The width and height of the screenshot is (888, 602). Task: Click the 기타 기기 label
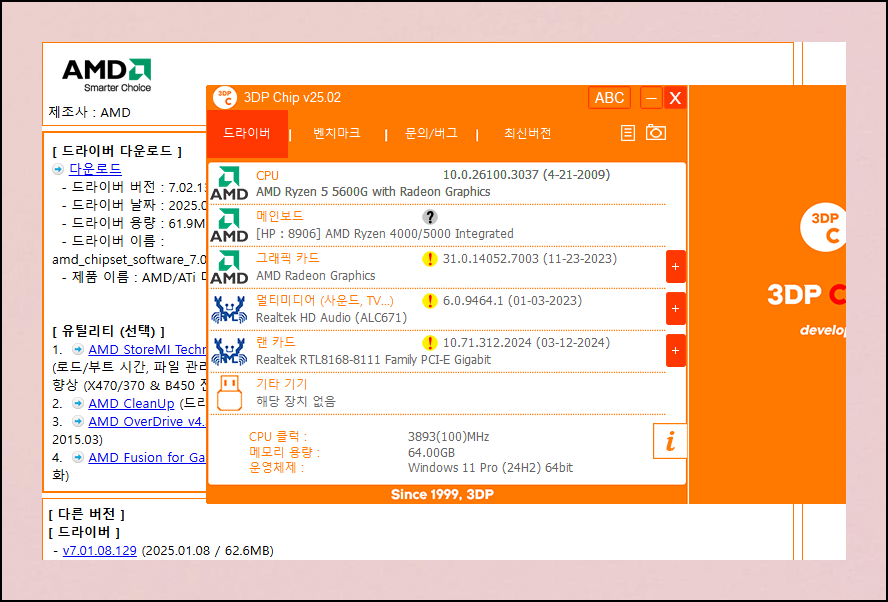coord(281,384)
